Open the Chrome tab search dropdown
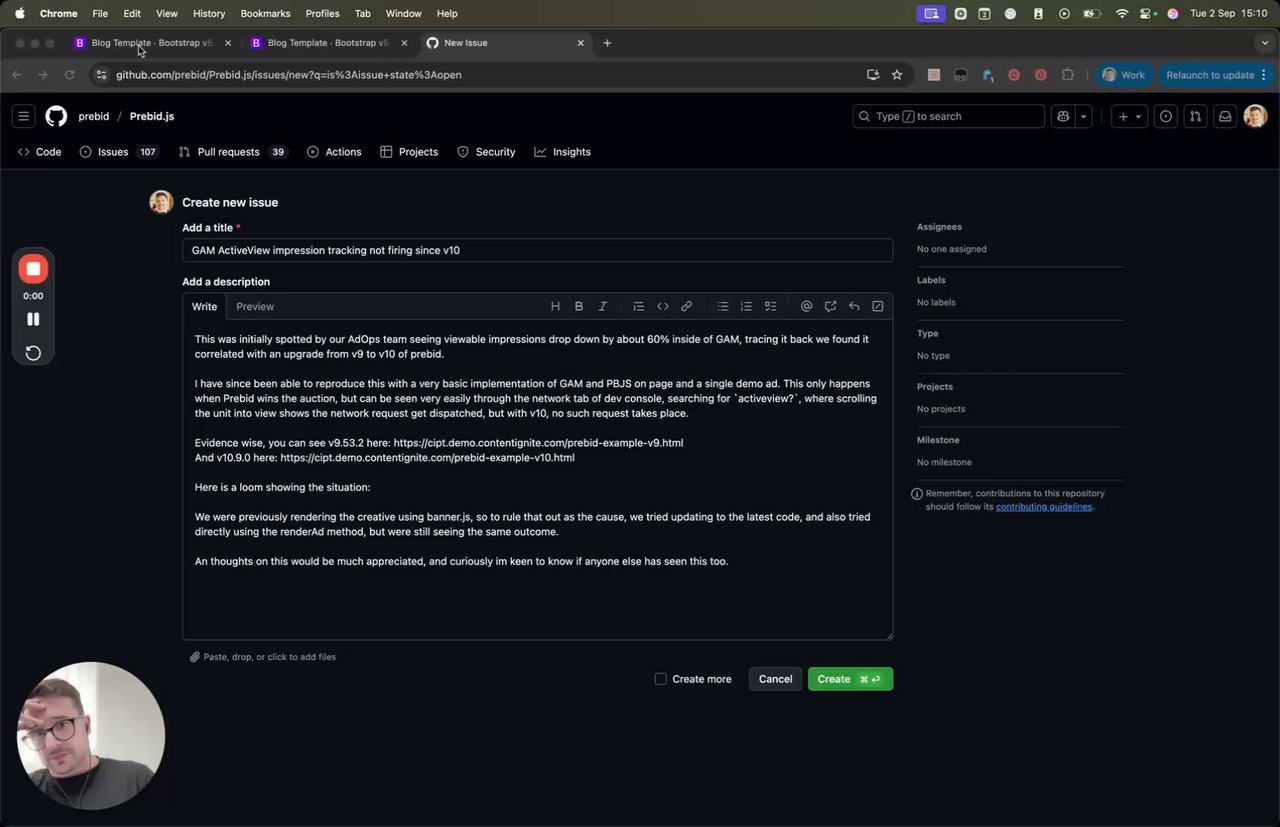The image size is (1280, 827). pyautogui.click(x=1265, y=43)
